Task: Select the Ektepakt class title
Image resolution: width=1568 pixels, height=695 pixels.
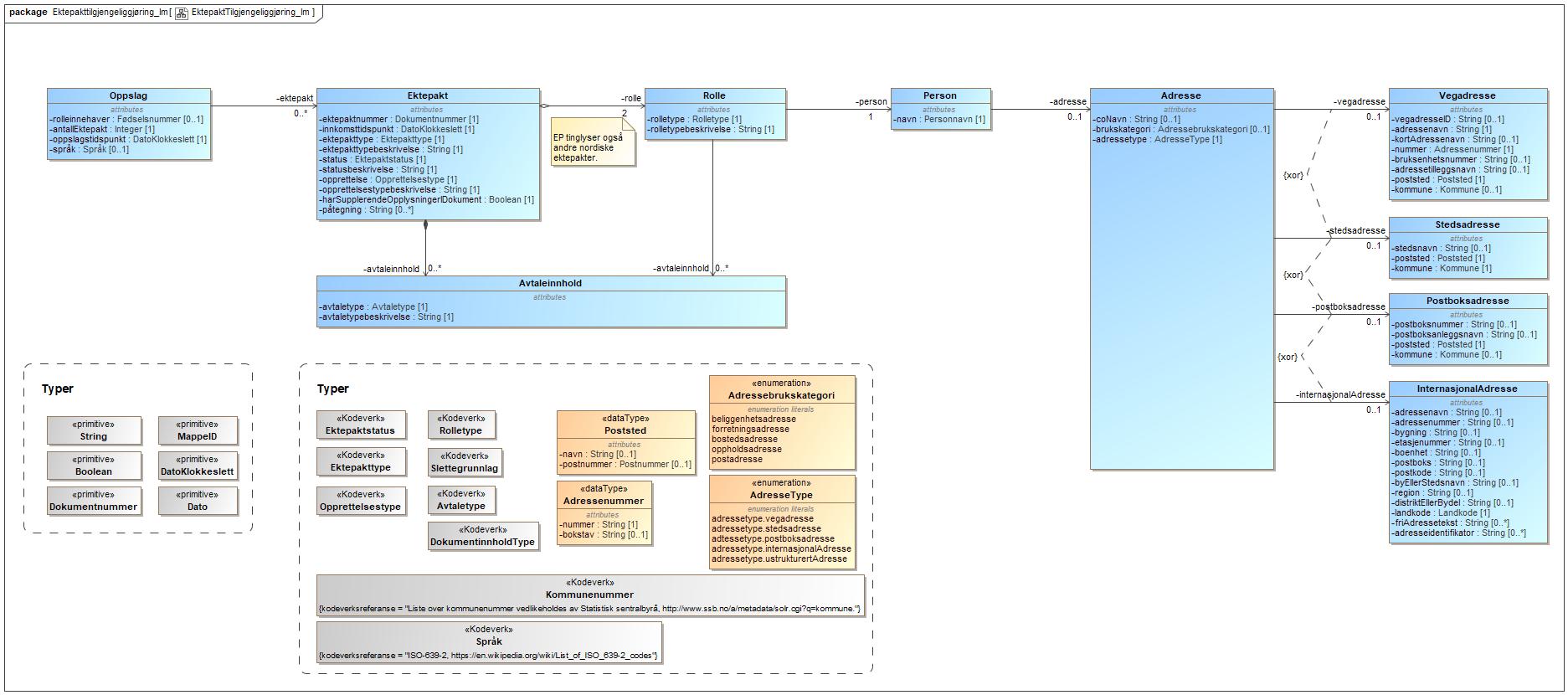Action: point(428,95)
